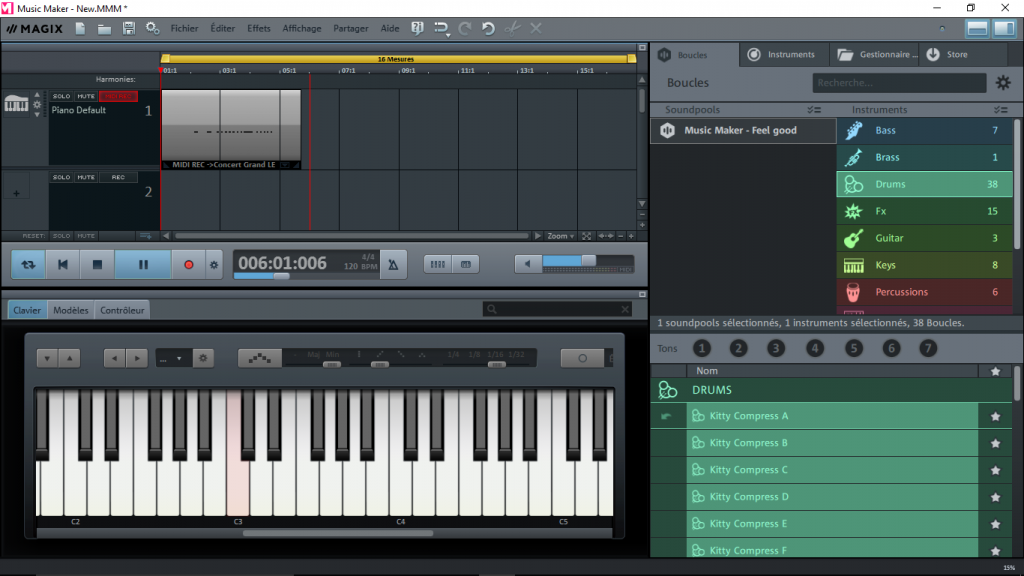The image size is (1024, 576).
Task: Enable Solo on track 1
Action: click(62, 96)
